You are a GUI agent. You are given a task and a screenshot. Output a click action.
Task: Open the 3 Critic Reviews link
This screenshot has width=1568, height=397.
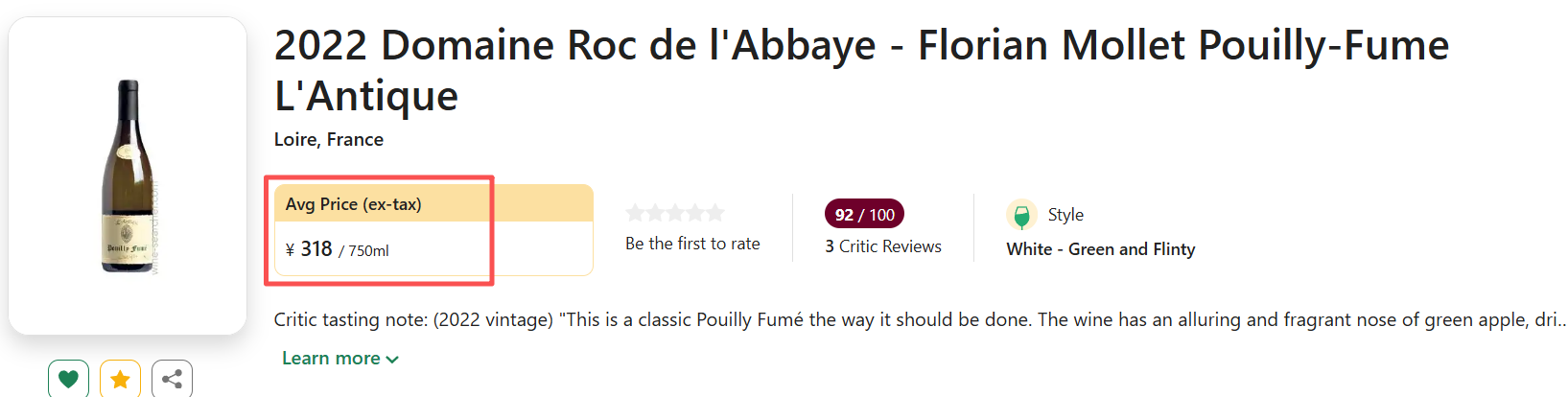(x=883, y=246)
